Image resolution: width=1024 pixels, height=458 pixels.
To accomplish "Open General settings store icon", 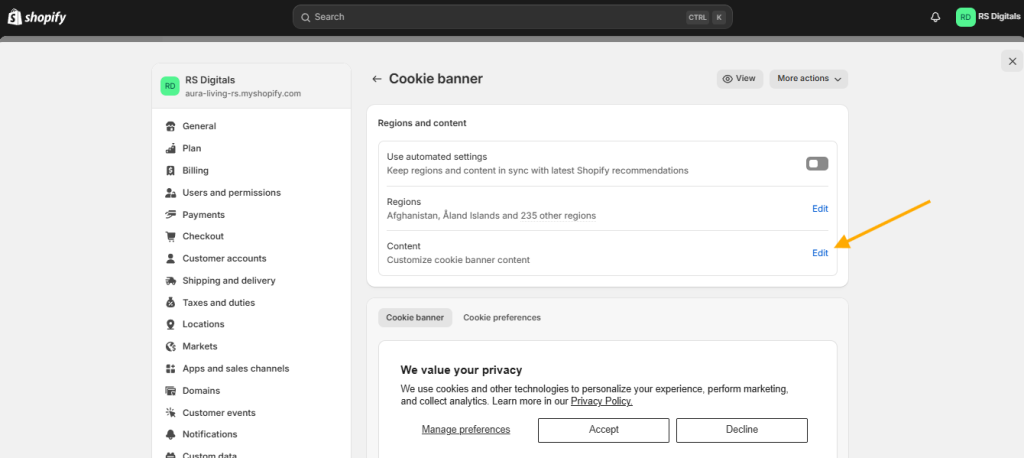I will 170,126.
